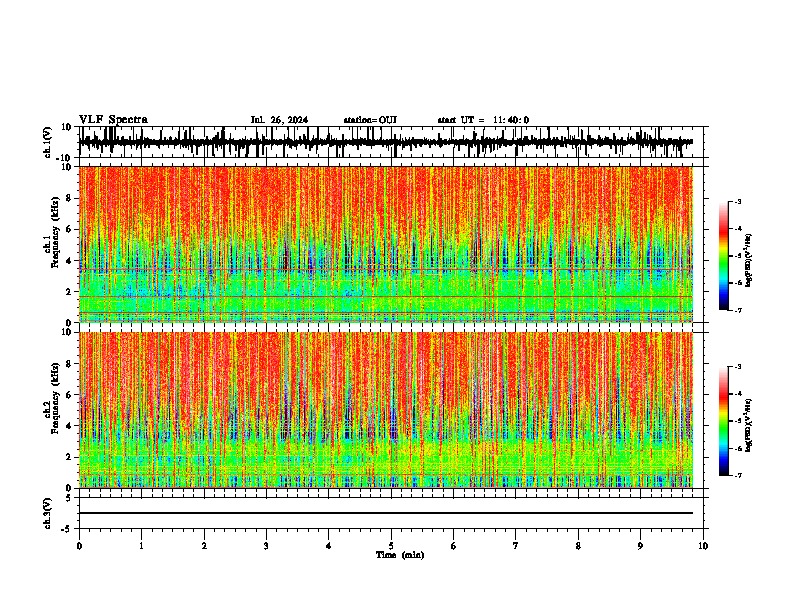Click the ch.2 "Frequency (kHz)" axis label
792x612 pixels.
[x=56, y=398]
